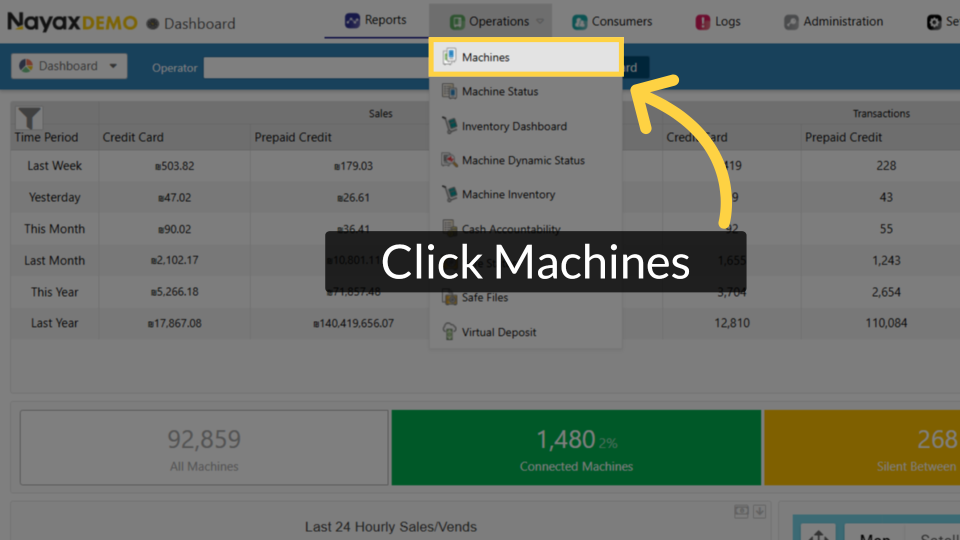This screenshot has width=960, height=540.
Task: Select the This Month row label
Action: tap(54, 229)
